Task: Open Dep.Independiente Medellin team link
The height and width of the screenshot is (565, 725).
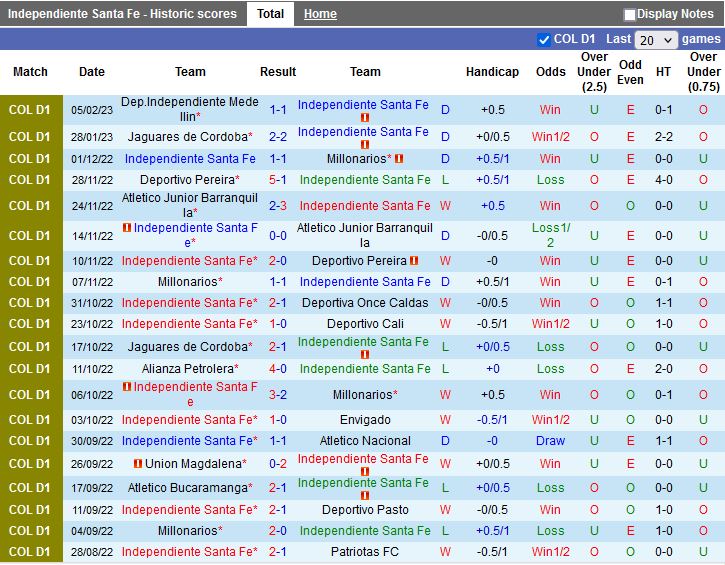Action: (x=190, y=109)
